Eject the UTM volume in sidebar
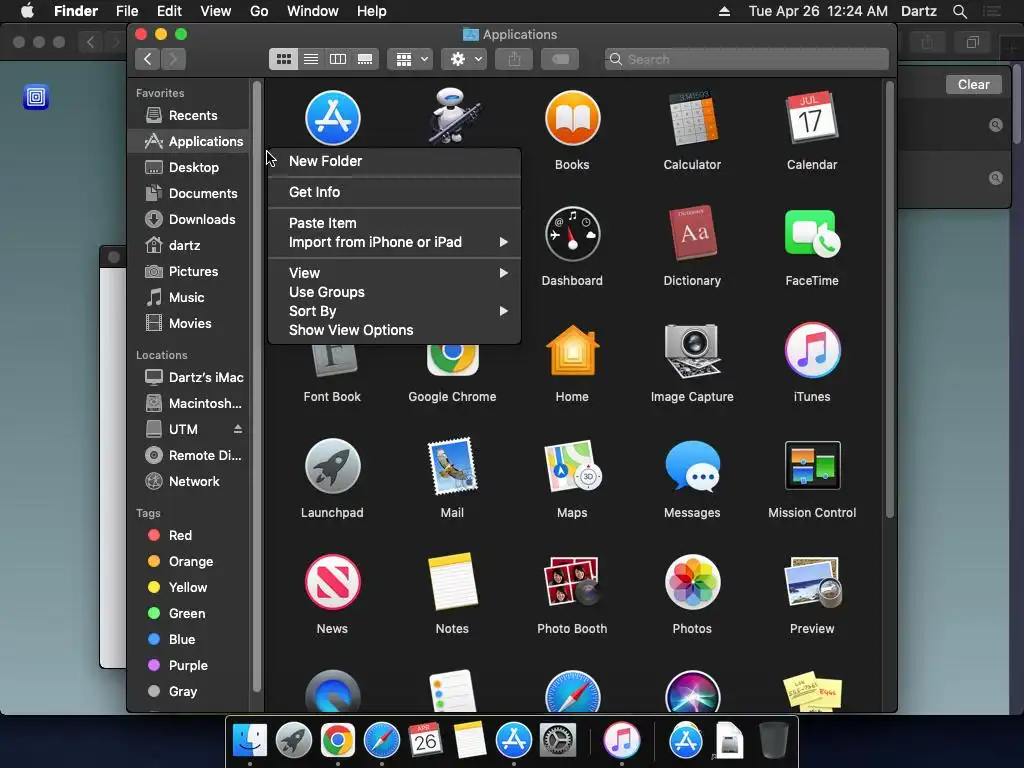 [238, 429]
